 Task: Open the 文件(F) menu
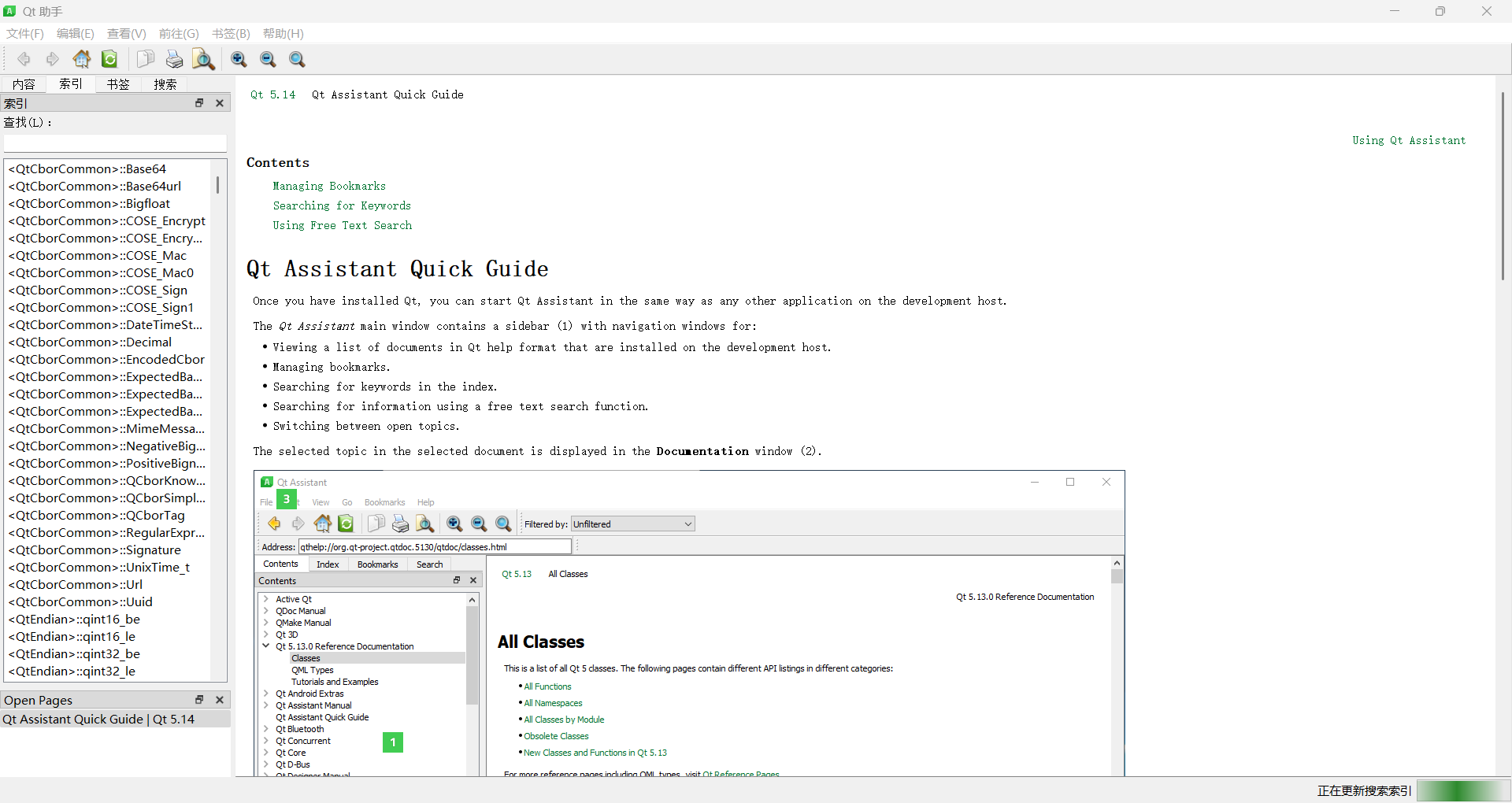pos(25,34)
